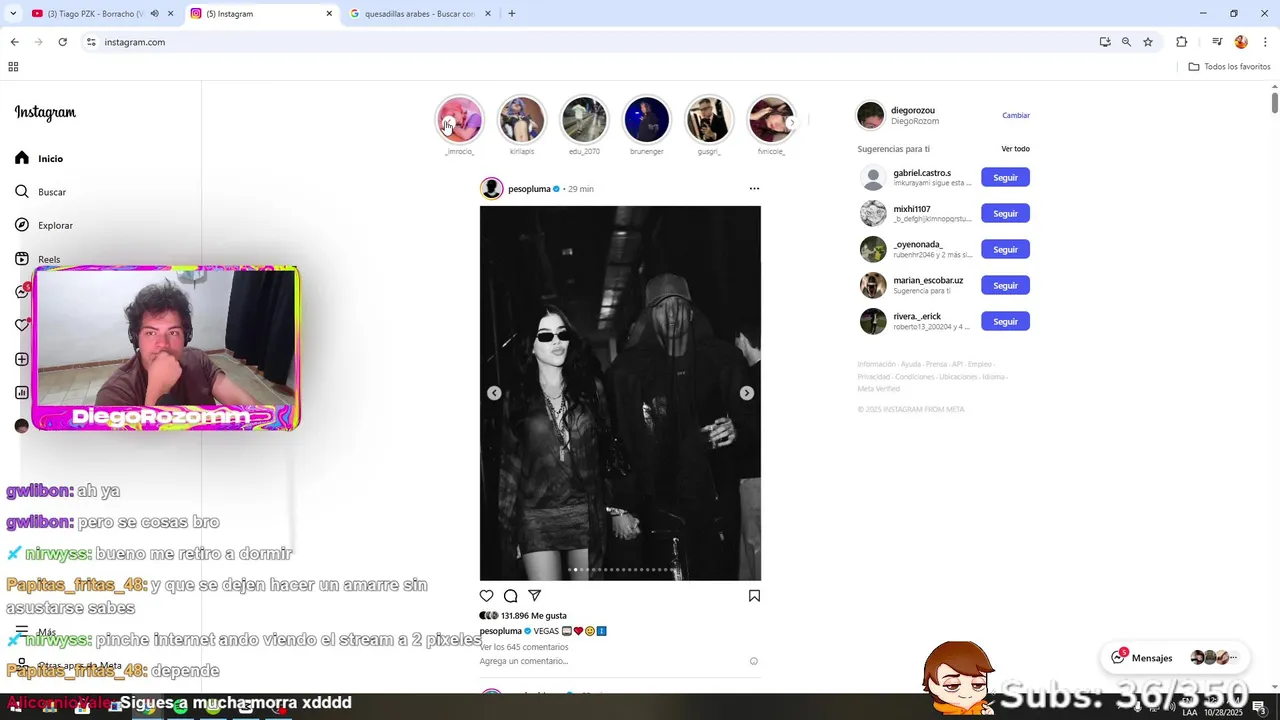Open extensions puzzle icon
Viewport: 1280px width, 720px height.
[1181, 42]
